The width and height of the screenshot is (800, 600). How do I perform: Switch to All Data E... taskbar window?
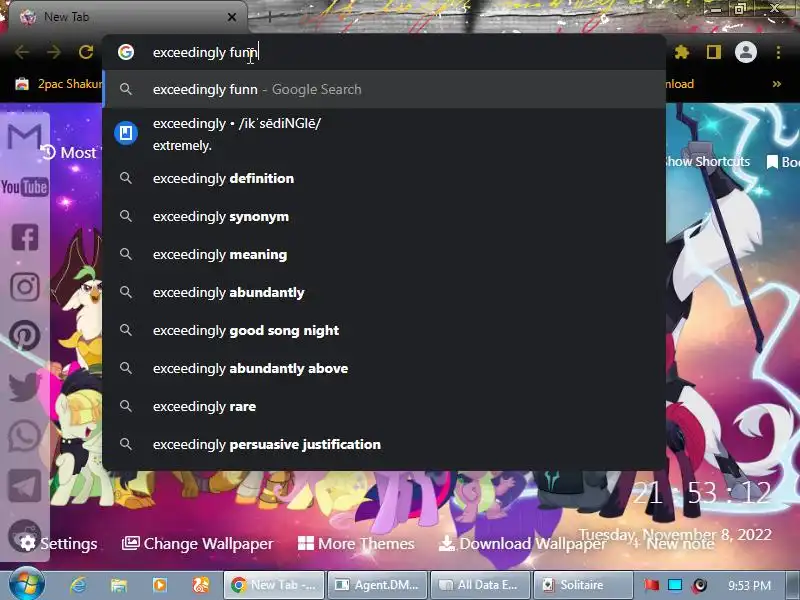[x=480, y=585]
